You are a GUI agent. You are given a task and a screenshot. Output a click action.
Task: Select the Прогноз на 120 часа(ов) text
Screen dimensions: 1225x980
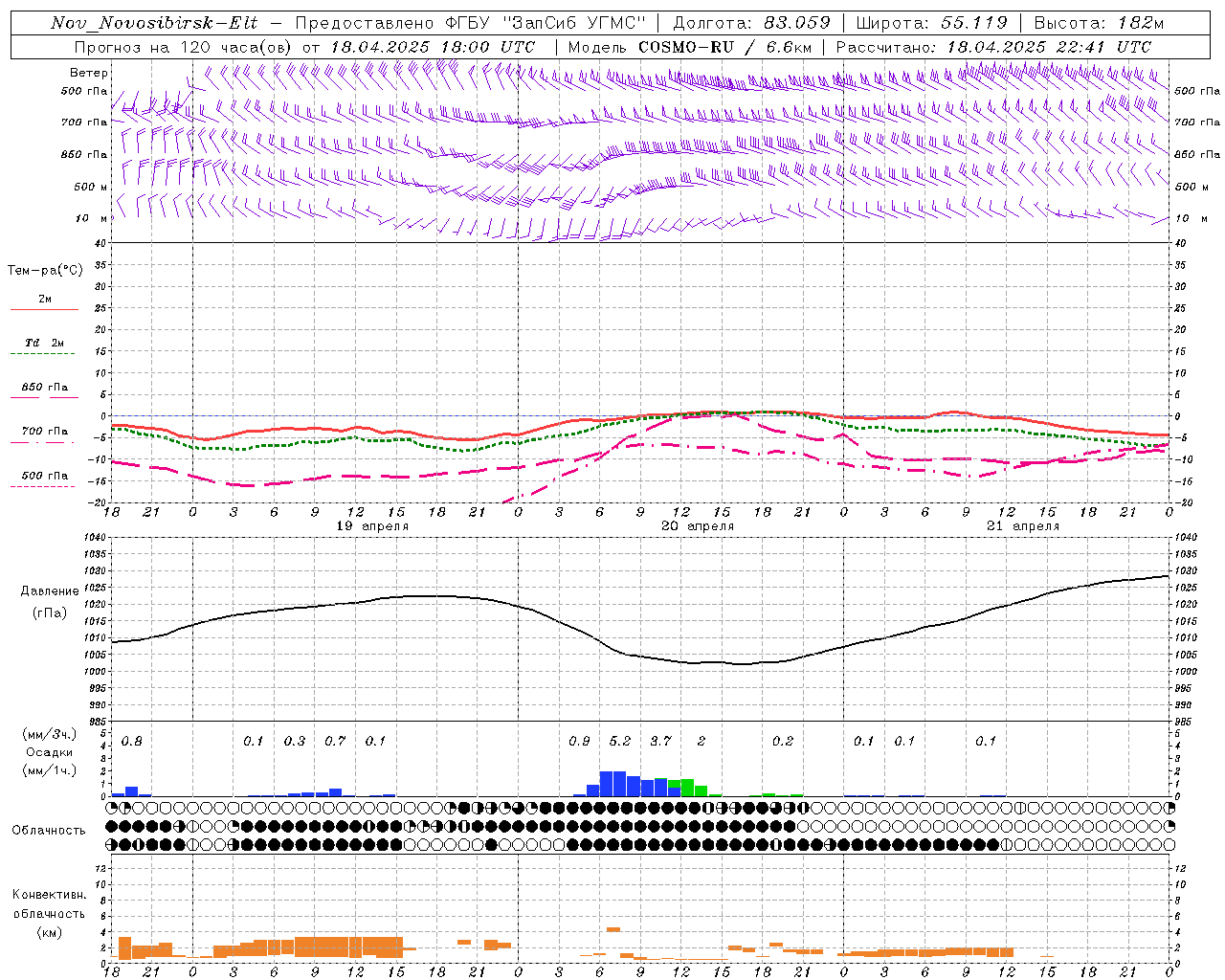pyautogui.click(x=183, y=47)
